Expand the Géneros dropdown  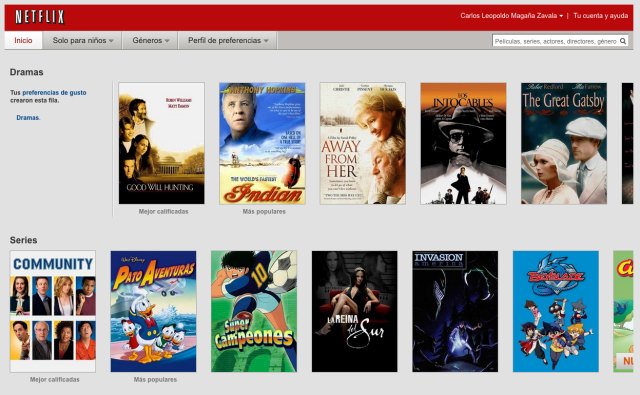point(150,40)
